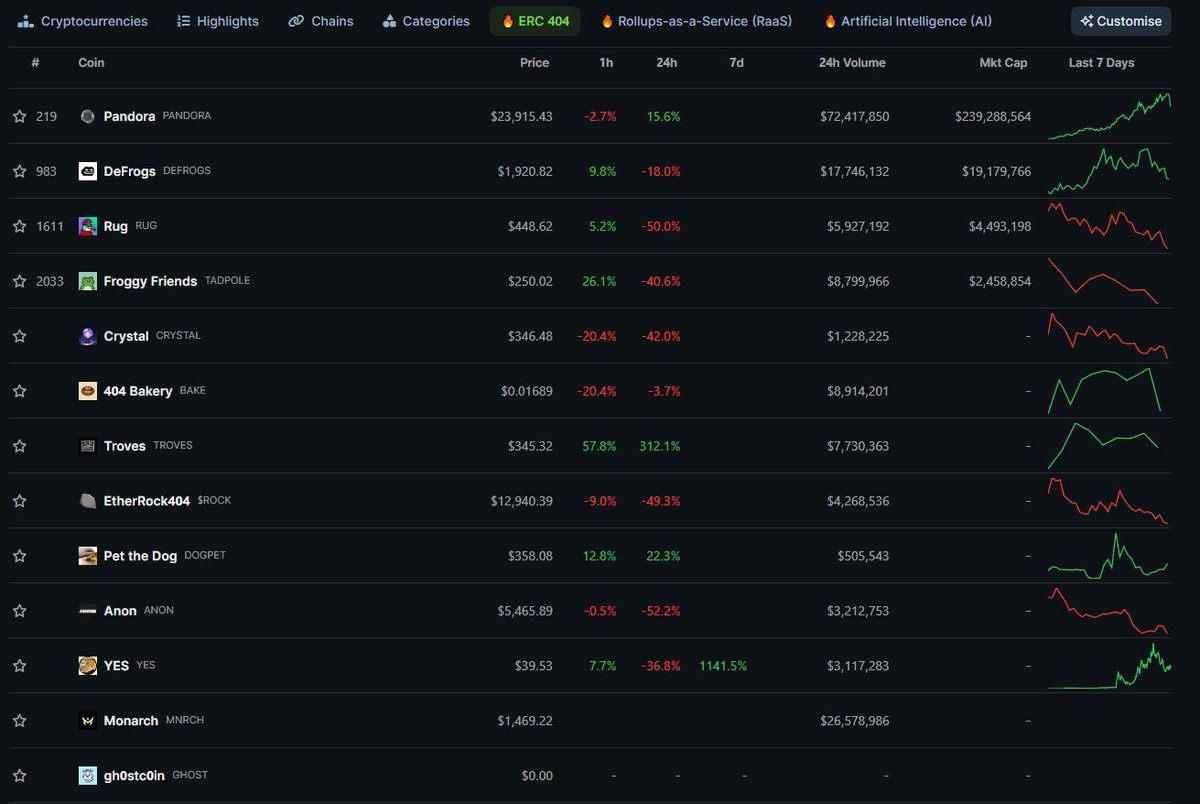Open the Highlights tab
Image resolution: width=1200 pixels, height=804 pixels.
(217, 21)
